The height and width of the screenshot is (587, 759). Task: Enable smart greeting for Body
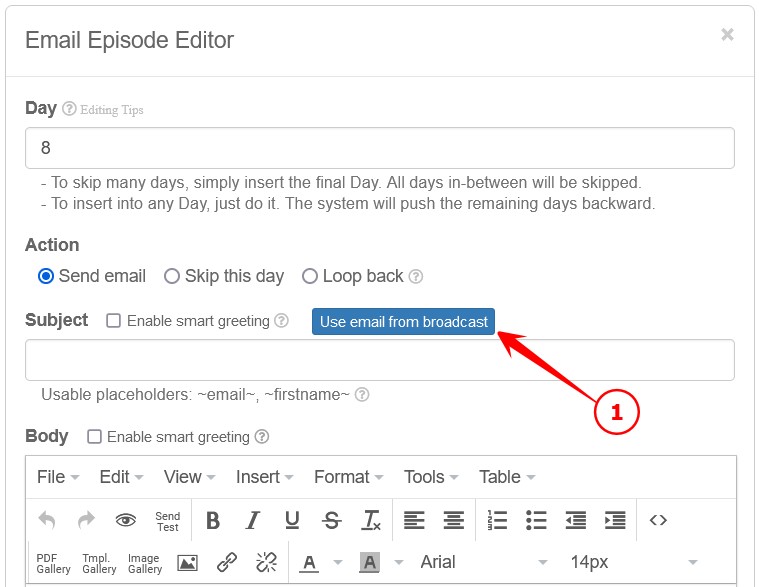coord(95,437)
